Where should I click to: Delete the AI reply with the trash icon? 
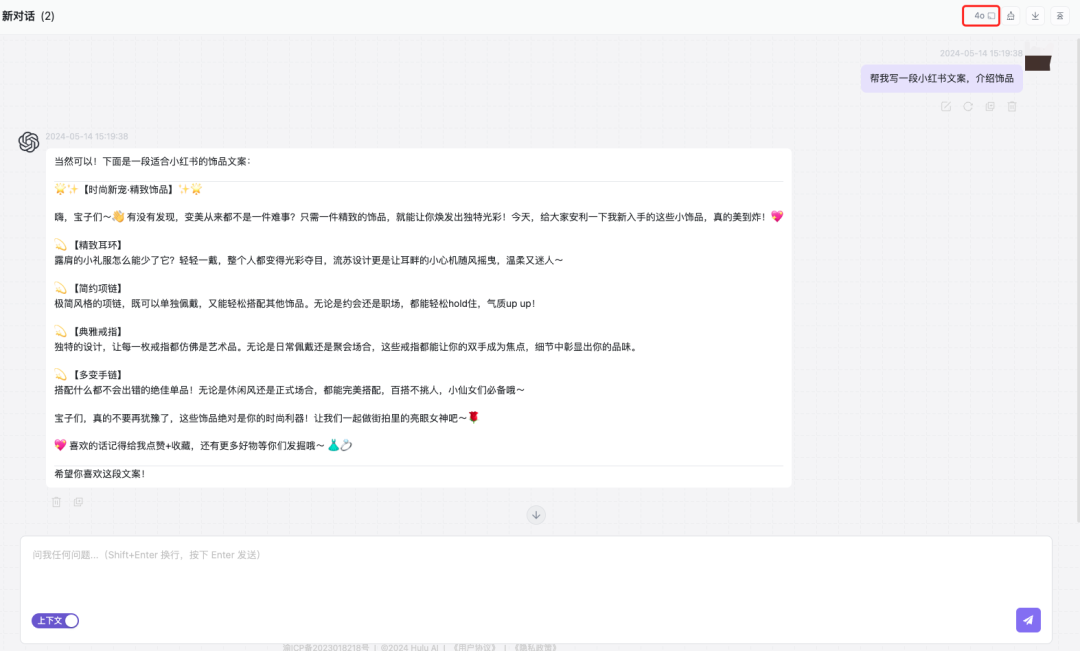click(56, 502)
